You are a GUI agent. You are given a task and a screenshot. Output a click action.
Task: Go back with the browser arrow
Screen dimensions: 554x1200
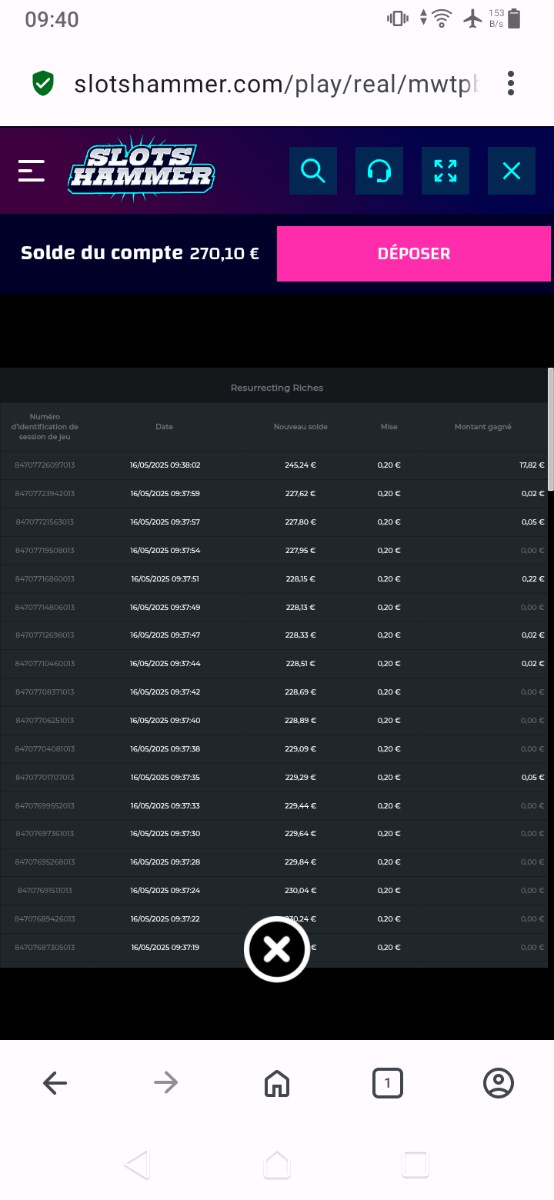[x=55, y=1082]
